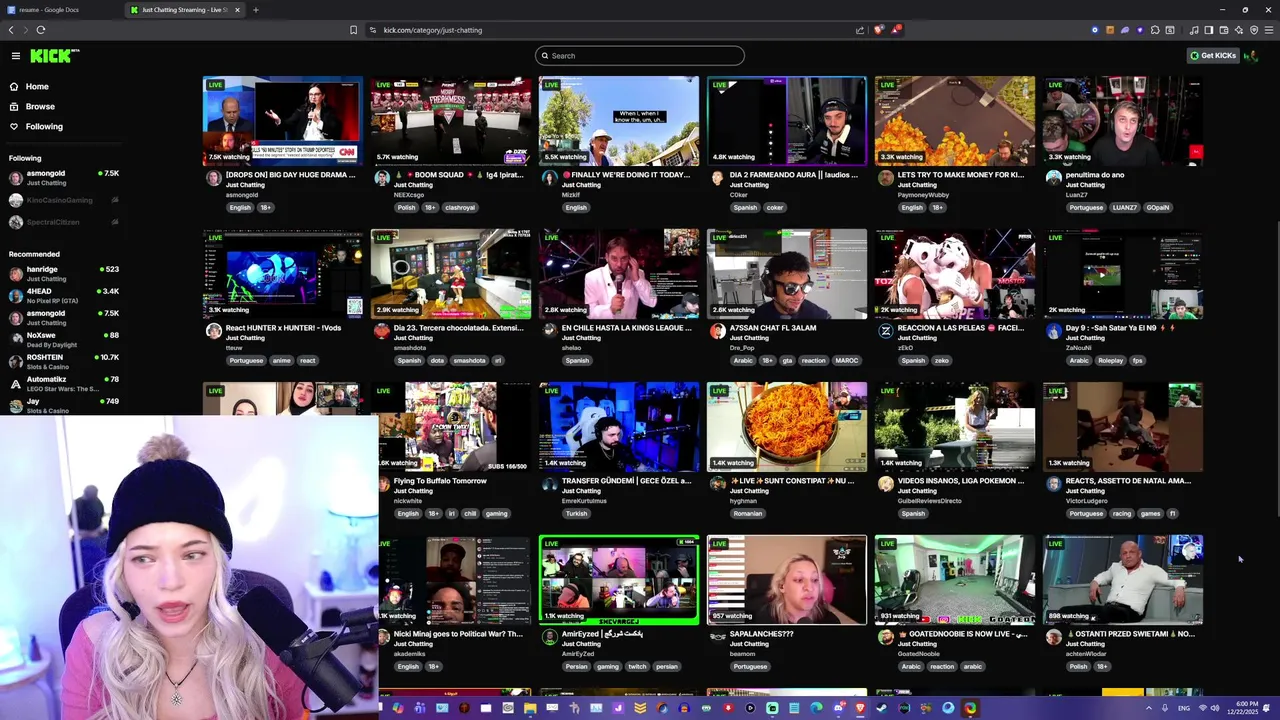Click the Romanian tag under SUNT CONSTIPAT

coord(748,514)
